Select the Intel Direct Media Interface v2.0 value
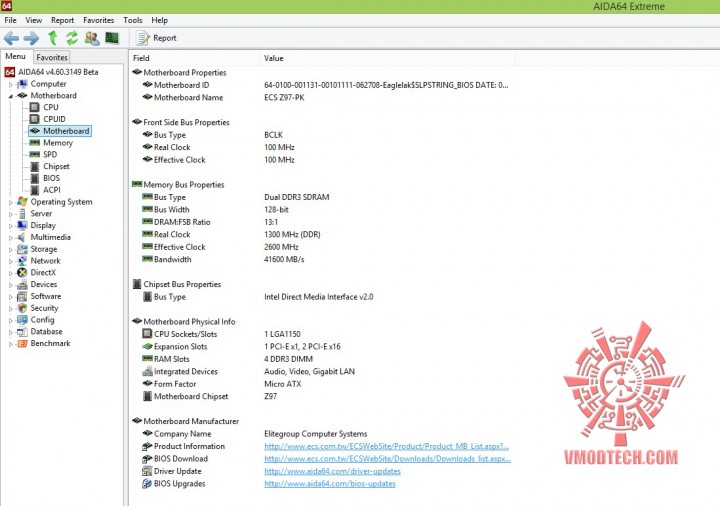The width and height of the screenshot is (720, 506). tap(319, 297)
